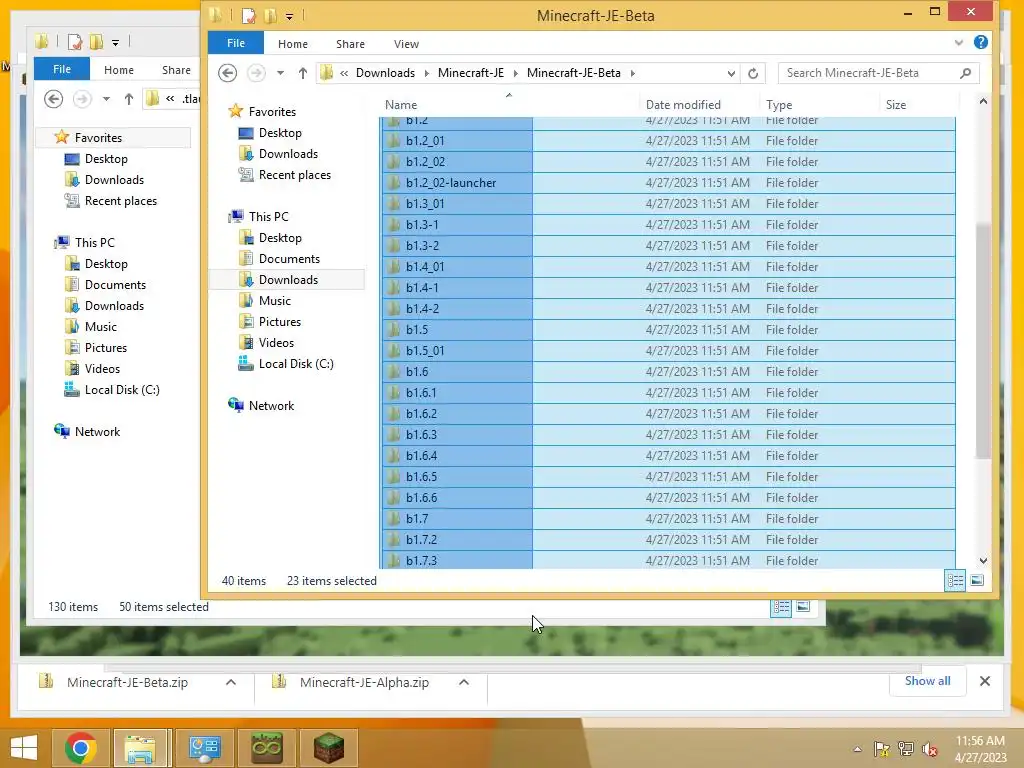Click Minecraft-JE breadcrumb in address bar

(x=471, y=73)
